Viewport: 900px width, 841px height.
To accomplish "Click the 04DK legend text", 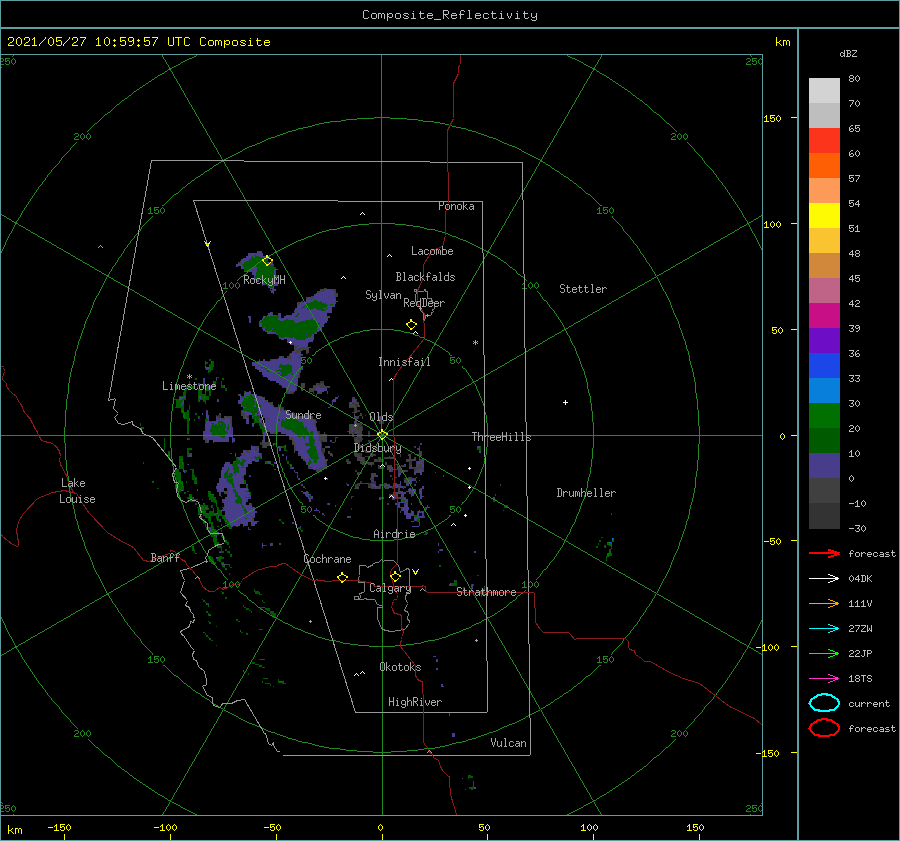I will pos(860,579).
